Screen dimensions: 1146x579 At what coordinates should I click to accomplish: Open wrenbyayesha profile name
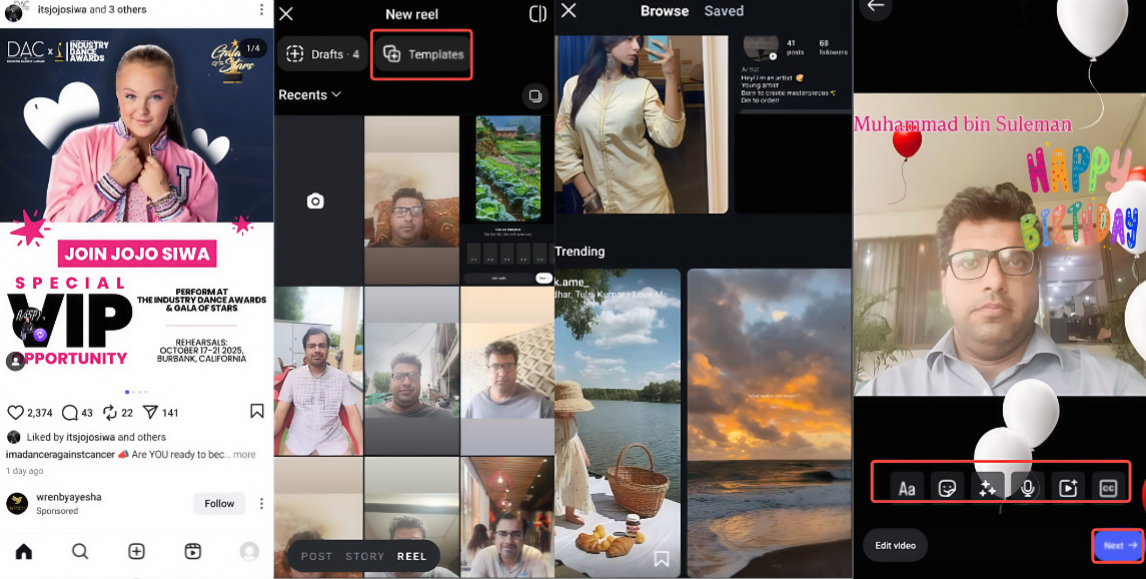tap(69, 497)
